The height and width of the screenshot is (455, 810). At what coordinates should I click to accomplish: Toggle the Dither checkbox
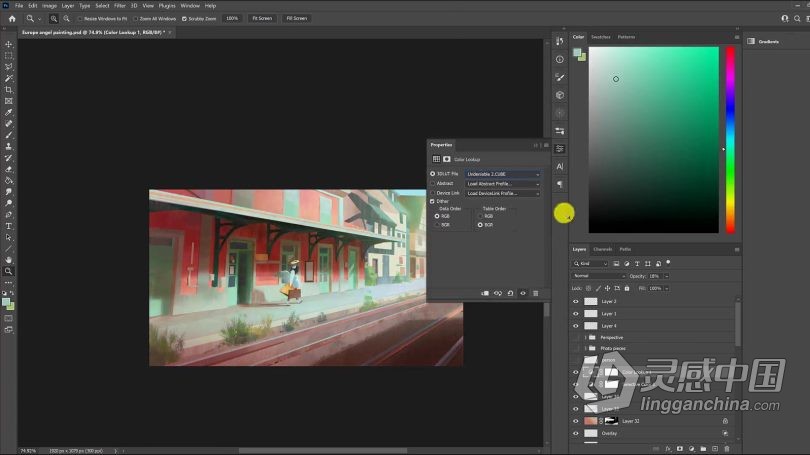tap(432, 201)
